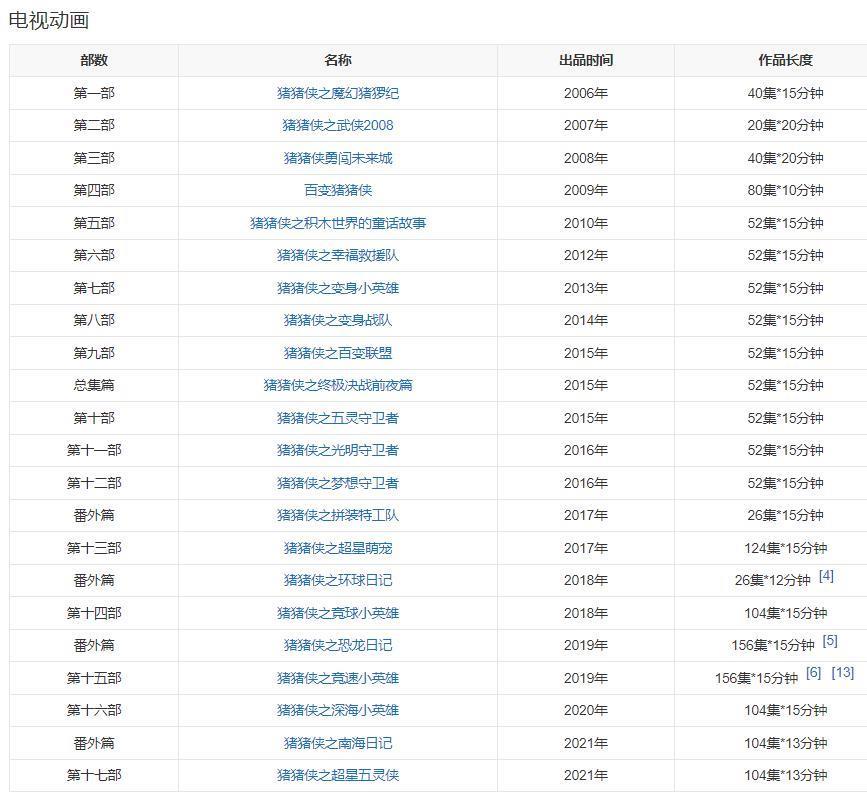Screen dimensions: 867x800
Task: Open the 猪猪侠之魔幻猪猡纪 link
Action: tap(337, 93)
